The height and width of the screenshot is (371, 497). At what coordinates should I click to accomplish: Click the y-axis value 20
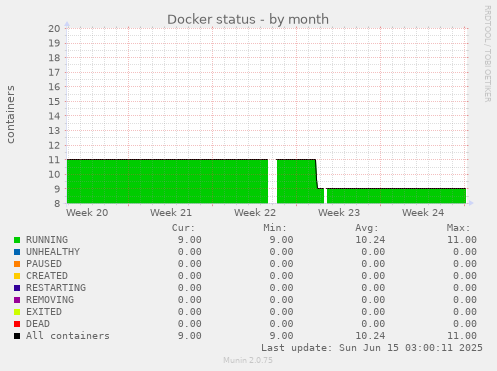[54, 29]
